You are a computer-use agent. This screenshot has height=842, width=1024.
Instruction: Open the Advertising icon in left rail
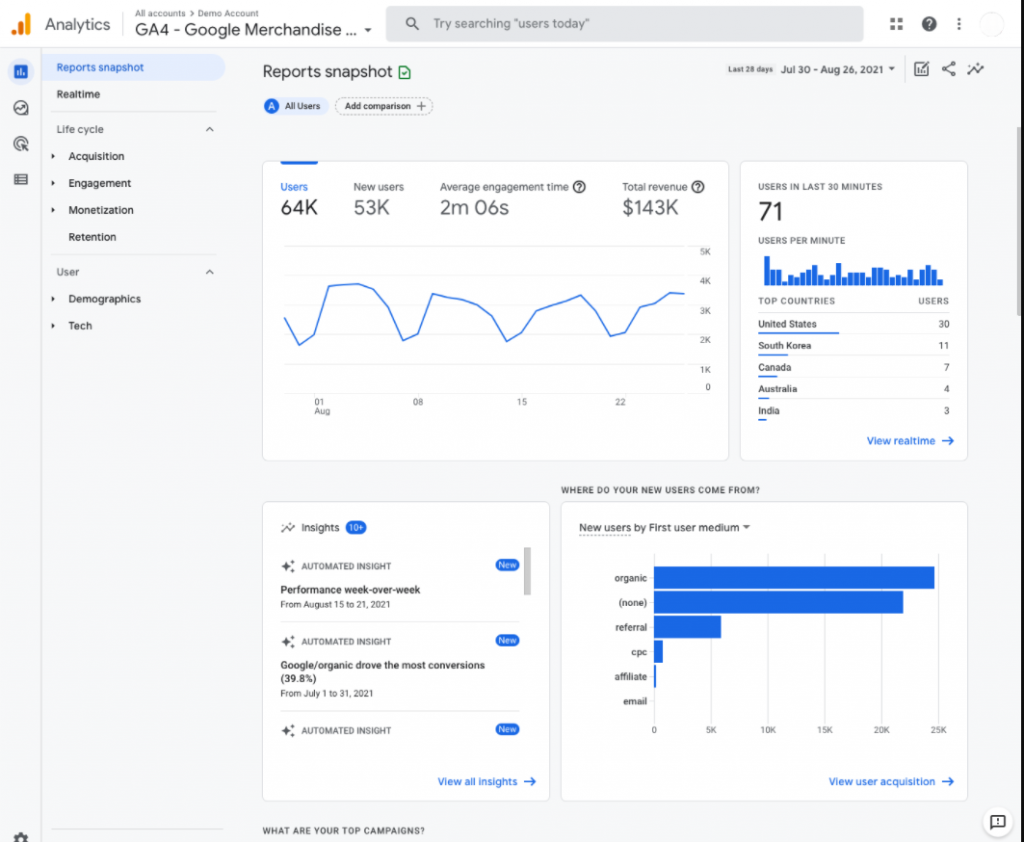20,144
